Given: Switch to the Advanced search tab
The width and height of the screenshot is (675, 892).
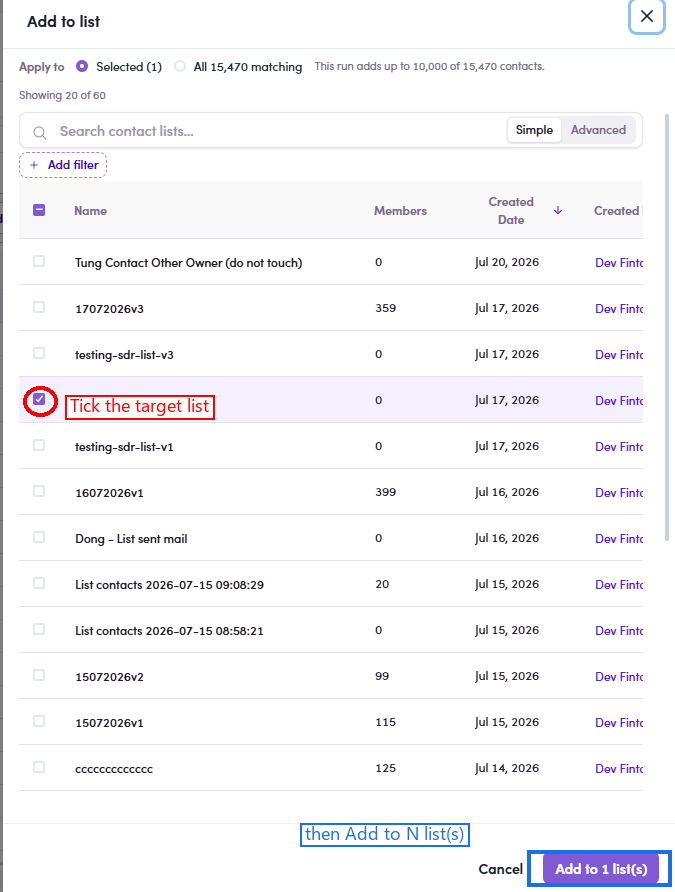Looking at the screenshot, I should click(x=598, y=130).
